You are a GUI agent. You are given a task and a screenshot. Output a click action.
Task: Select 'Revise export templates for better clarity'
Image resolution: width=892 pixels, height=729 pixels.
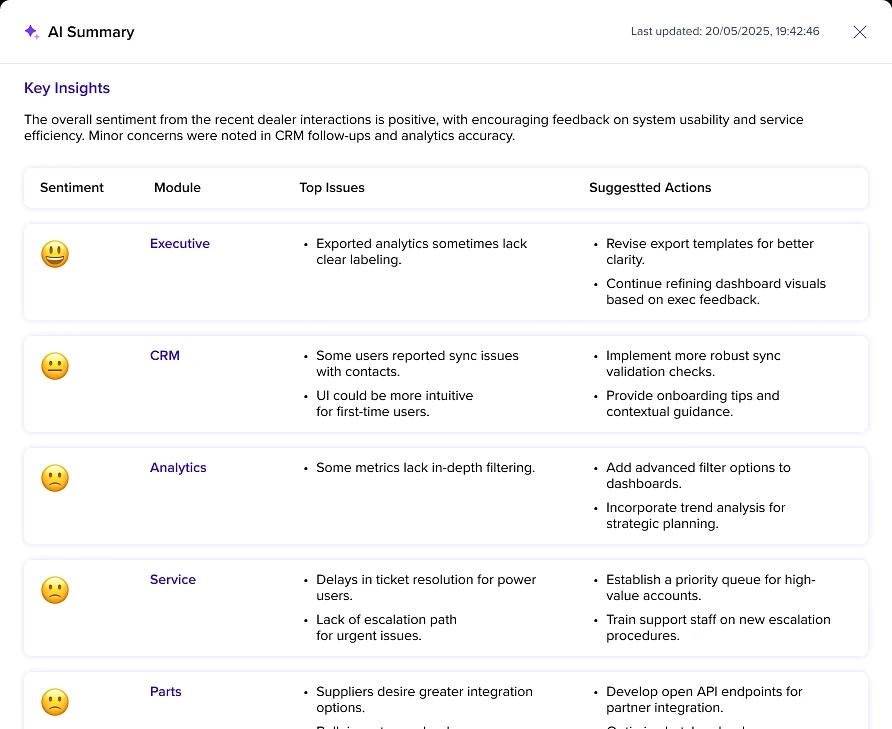tap(710, 252)
